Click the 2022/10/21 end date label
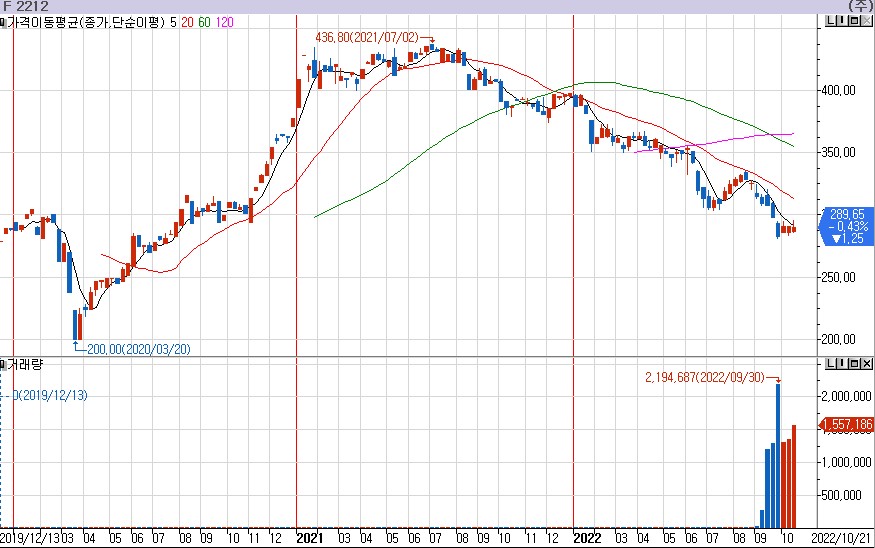The image size is (875, 548). 841,539
